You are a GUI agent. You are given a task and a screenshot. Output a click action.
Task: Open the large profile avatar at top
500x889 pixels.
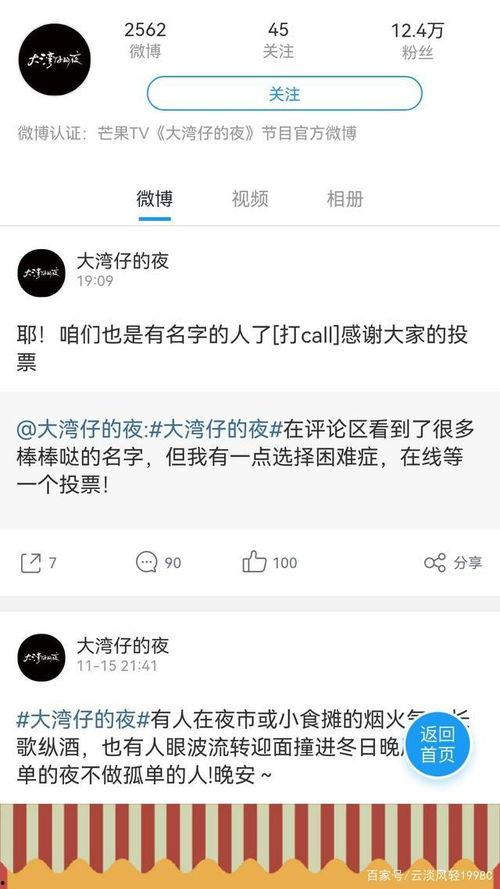coord(54,60)
